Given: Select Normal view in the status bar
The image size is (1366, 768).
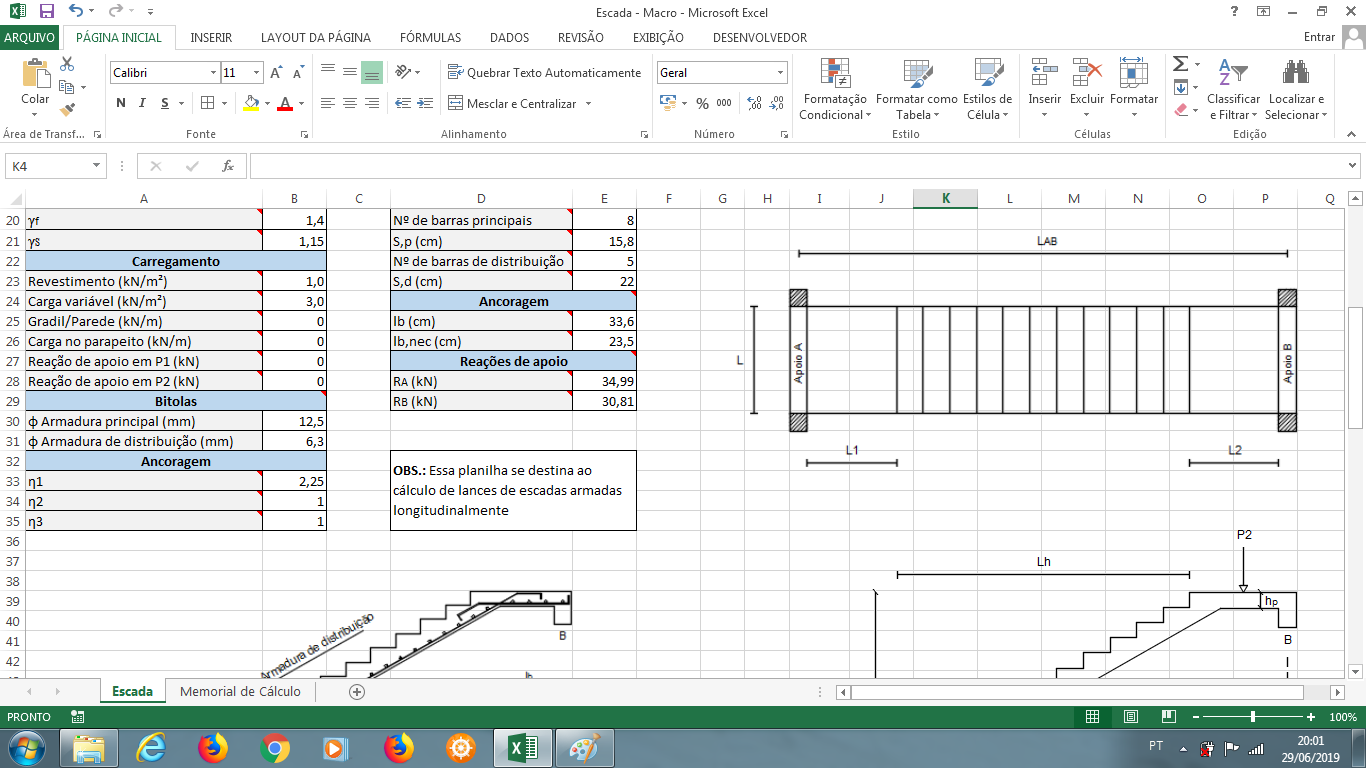Looking at the screenshot, I should (x=1093, y=717).
